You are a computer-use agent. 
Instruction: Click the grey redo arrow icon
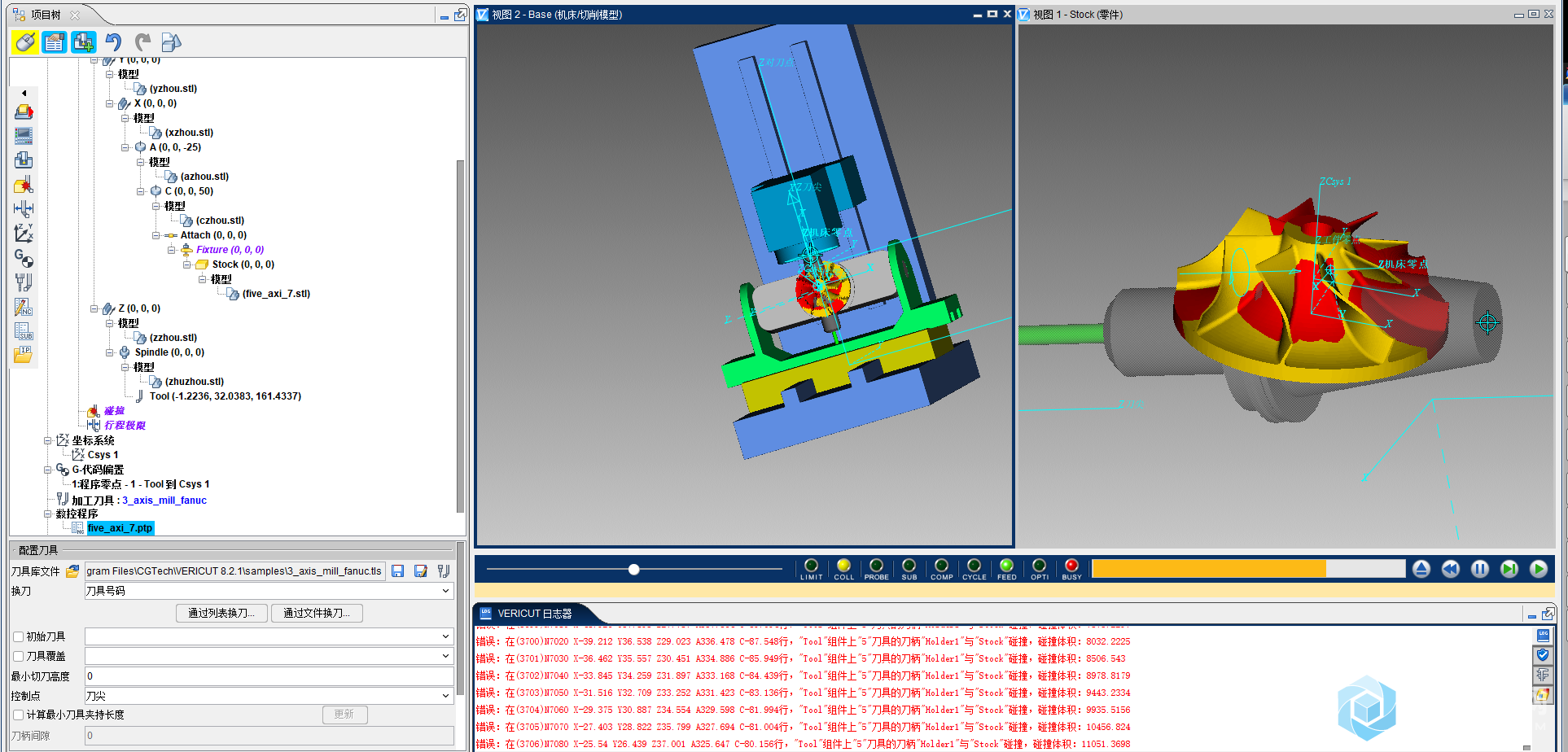(x=143, y=42)
